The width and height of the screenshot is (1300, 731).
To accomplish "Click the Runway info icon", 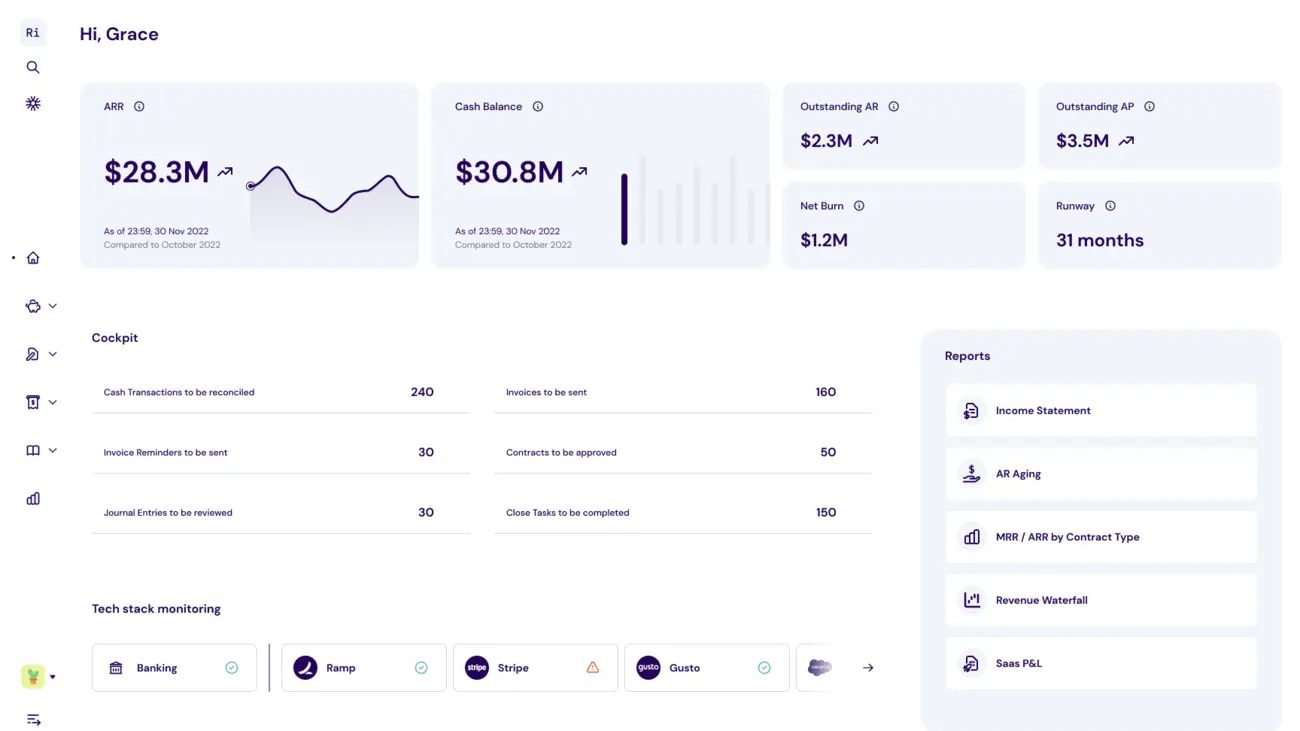I will (1110, 206).
